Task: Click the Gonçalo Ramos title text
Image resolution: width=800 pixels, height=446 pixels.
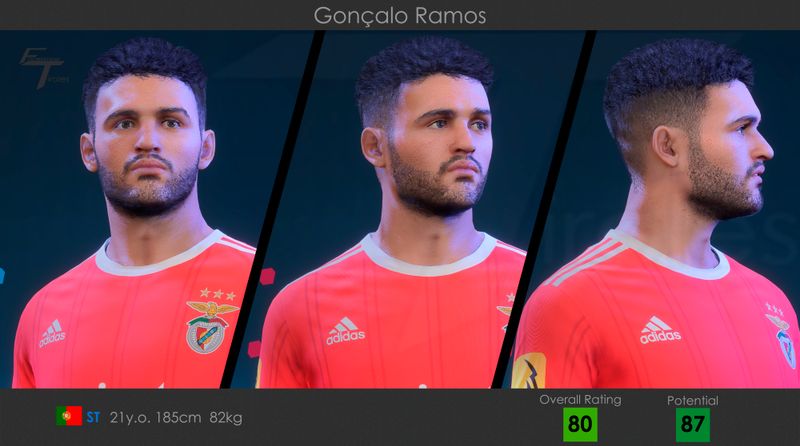Action: [400, 16]
